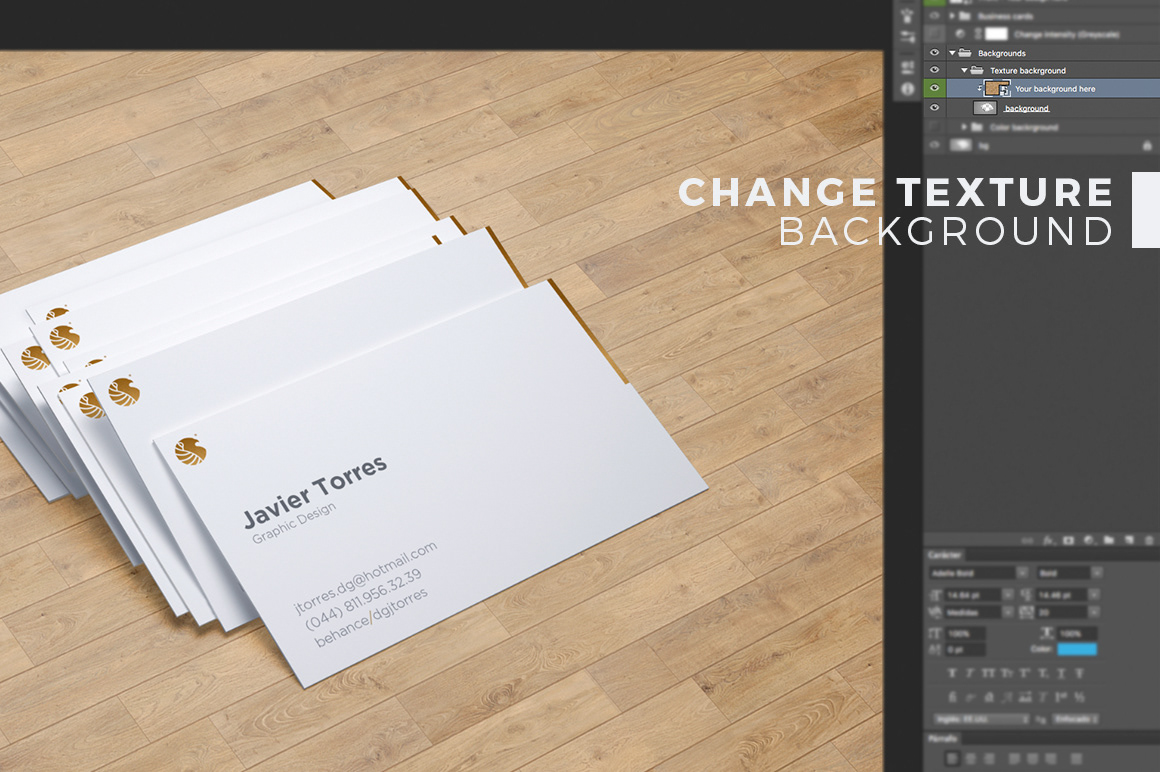
Task: Create a new layer
Action: (x=1129, y=541)
